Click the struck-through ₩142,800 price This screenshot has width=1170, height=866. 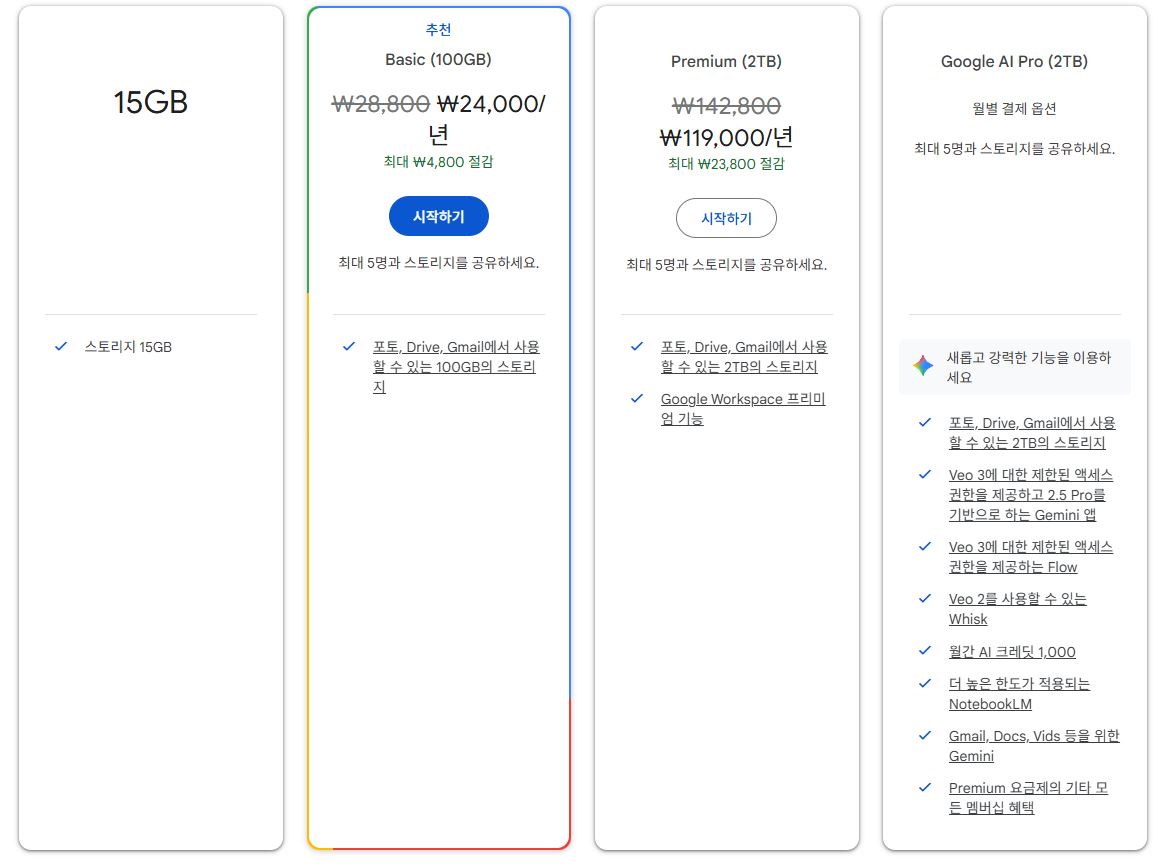[726, 106]
